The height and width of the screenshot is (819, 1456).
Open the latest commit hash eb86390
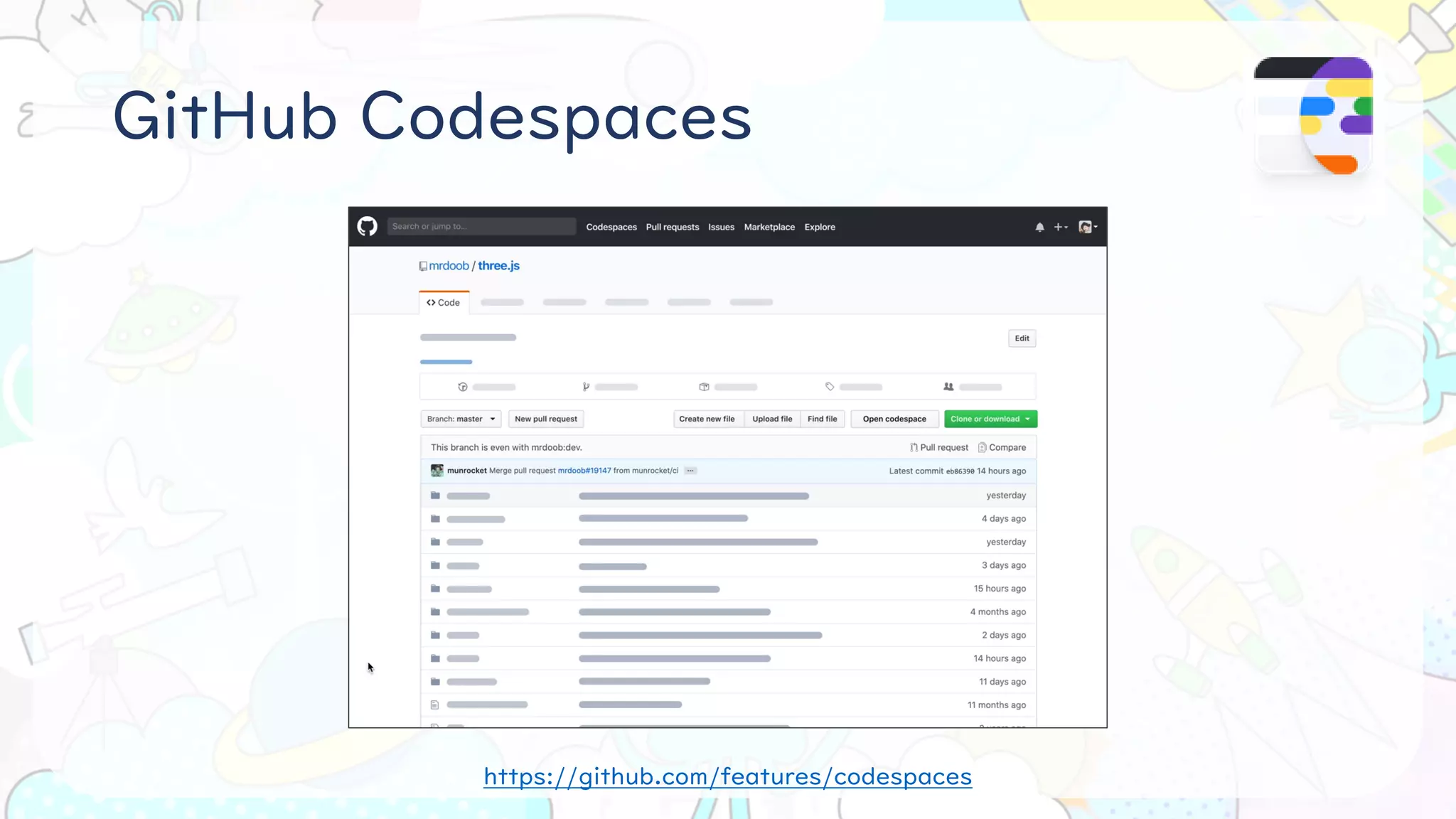960,471
